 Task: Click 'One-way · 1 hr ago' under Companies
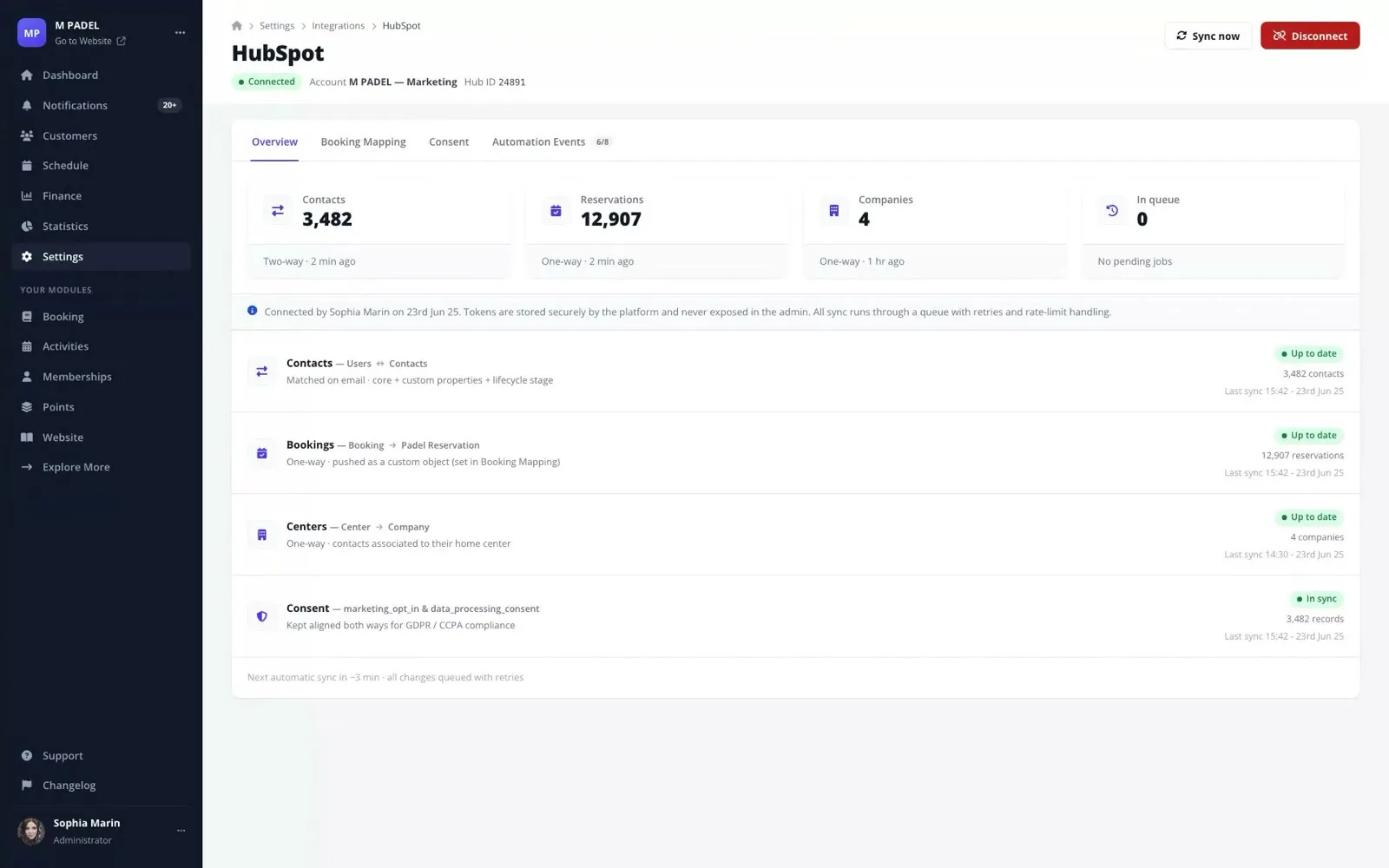coord(862,261)
